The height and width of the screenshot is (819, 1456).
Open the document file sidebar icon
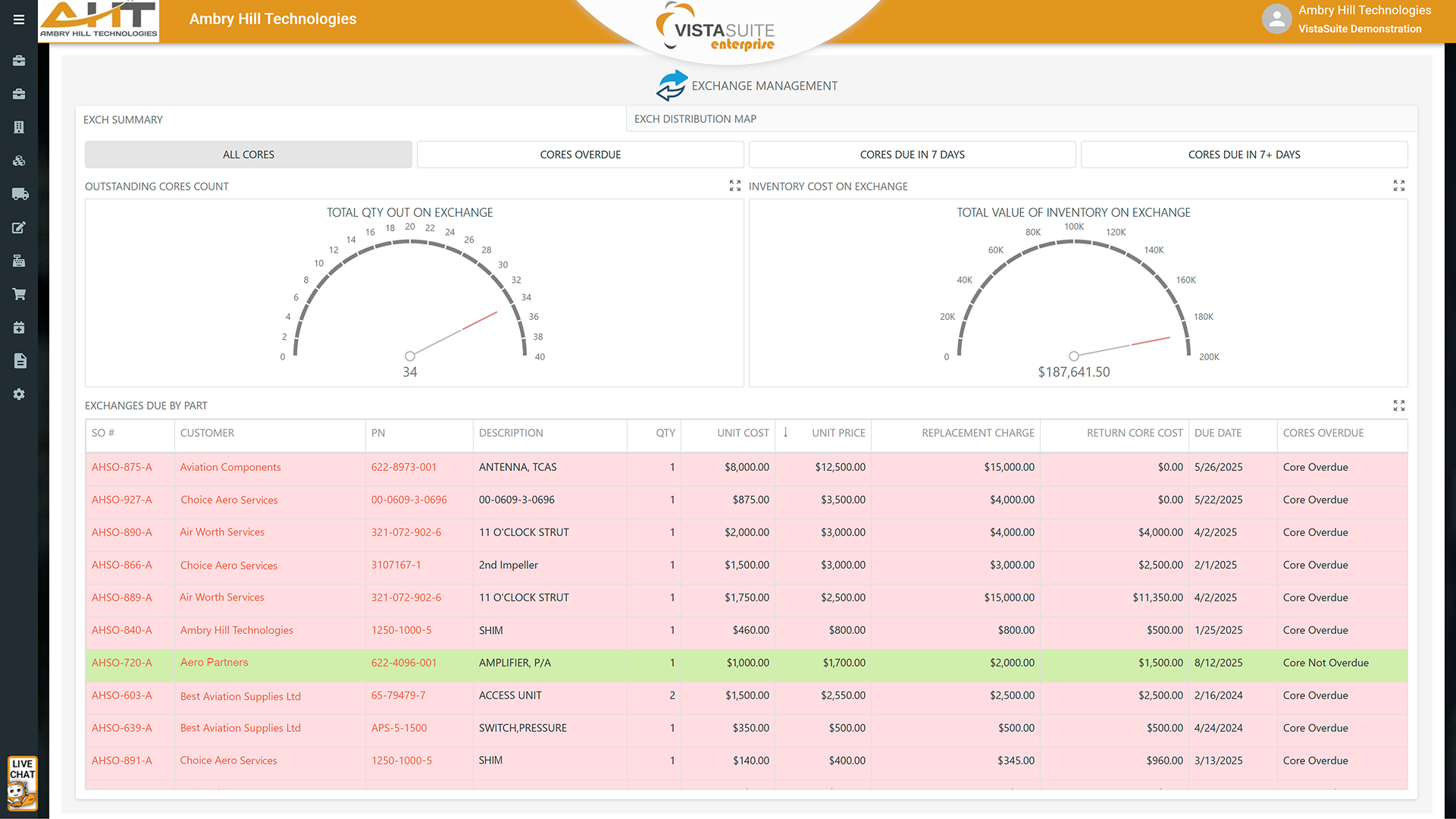tap(20, 361)
